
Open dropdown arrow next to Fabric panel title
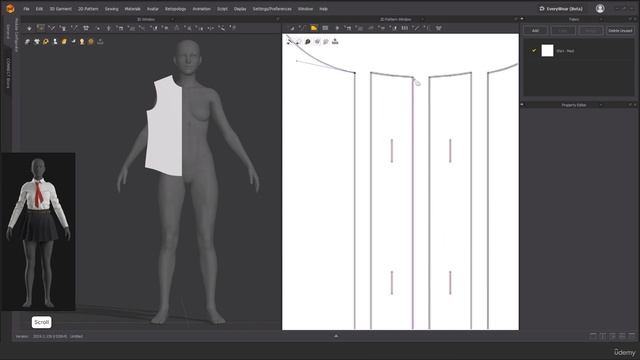coord(601,19)
